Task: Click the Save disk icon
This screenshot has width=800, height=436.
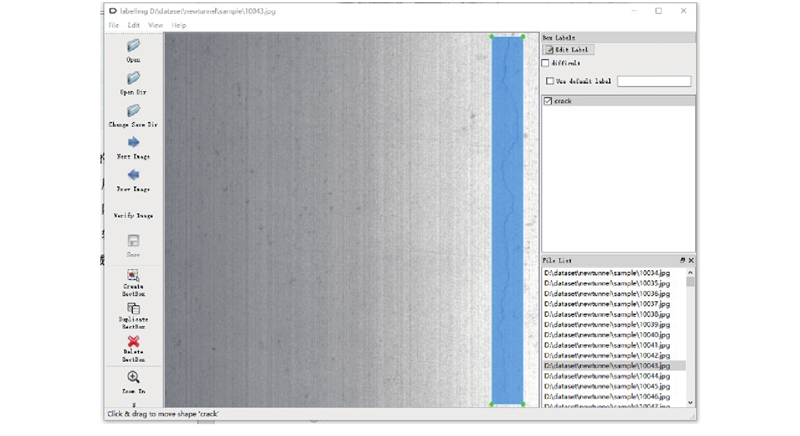Action: pyautogui.click(x=133, y=241)
